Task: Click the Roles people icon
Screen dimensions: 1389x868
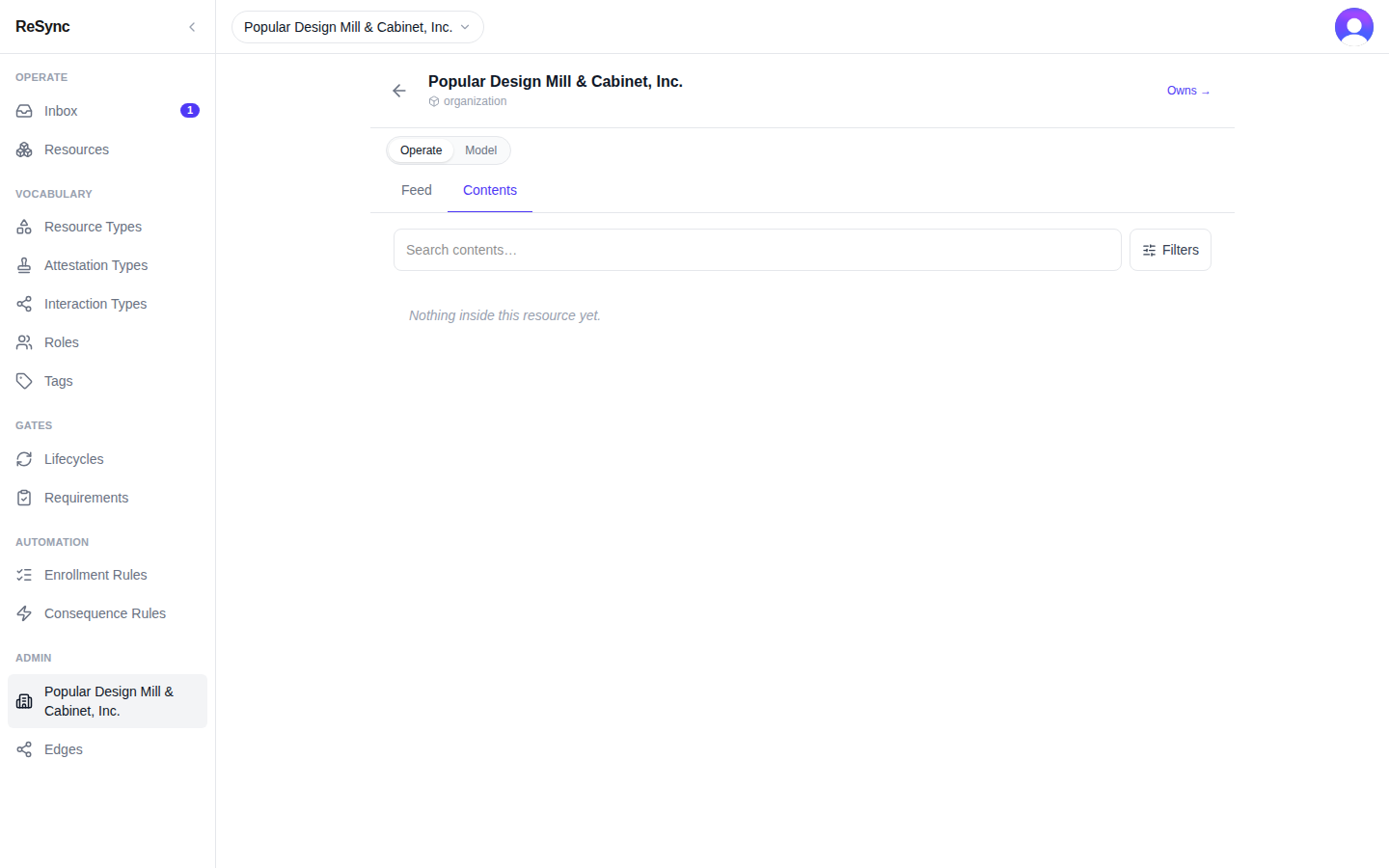Action: point(24,342)
